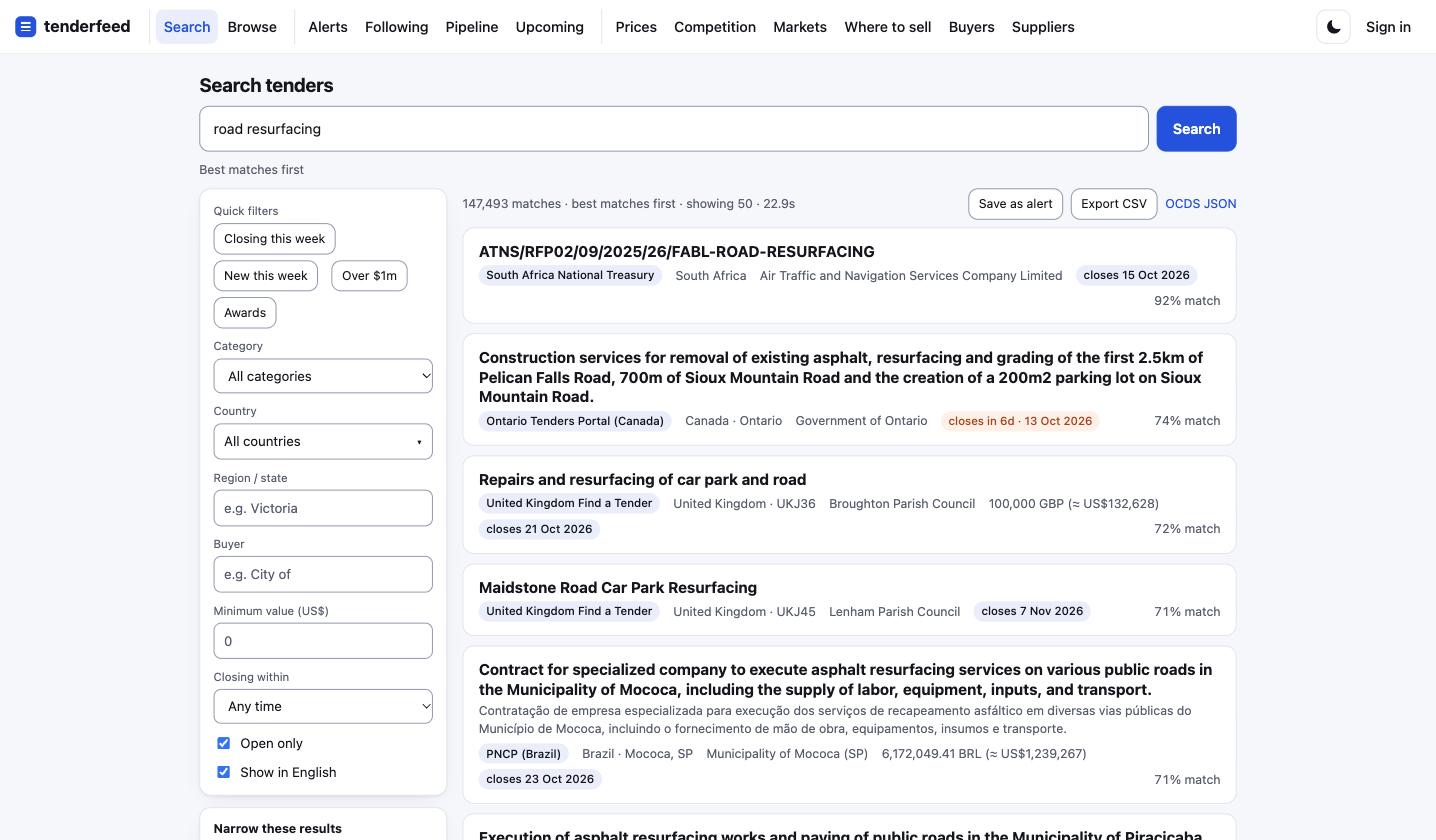Go to the Browse tab
This screenshot has height=840, width=1436.
252,27
